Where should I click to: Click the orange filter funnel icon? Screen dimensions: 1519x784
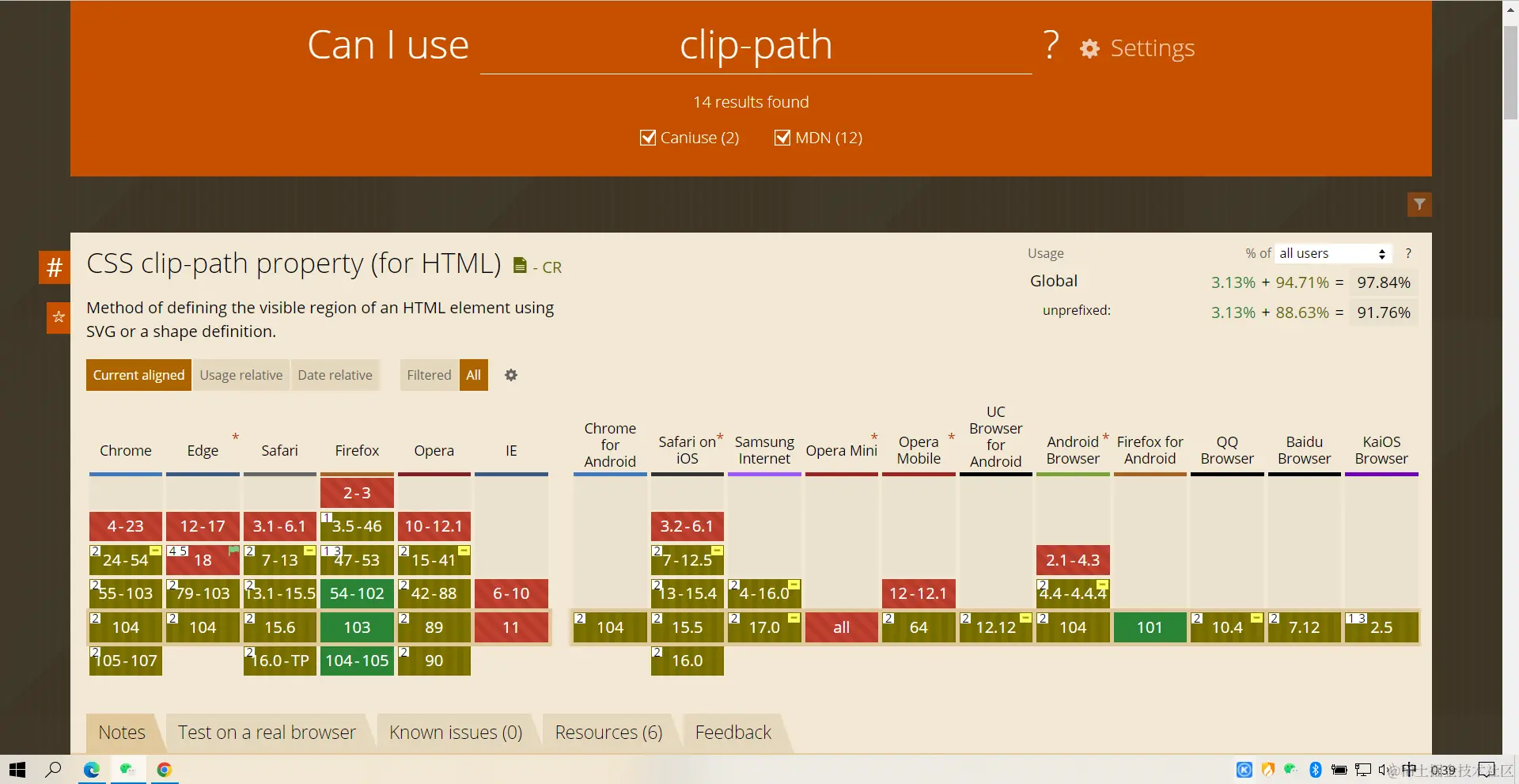coord(1419,204)
